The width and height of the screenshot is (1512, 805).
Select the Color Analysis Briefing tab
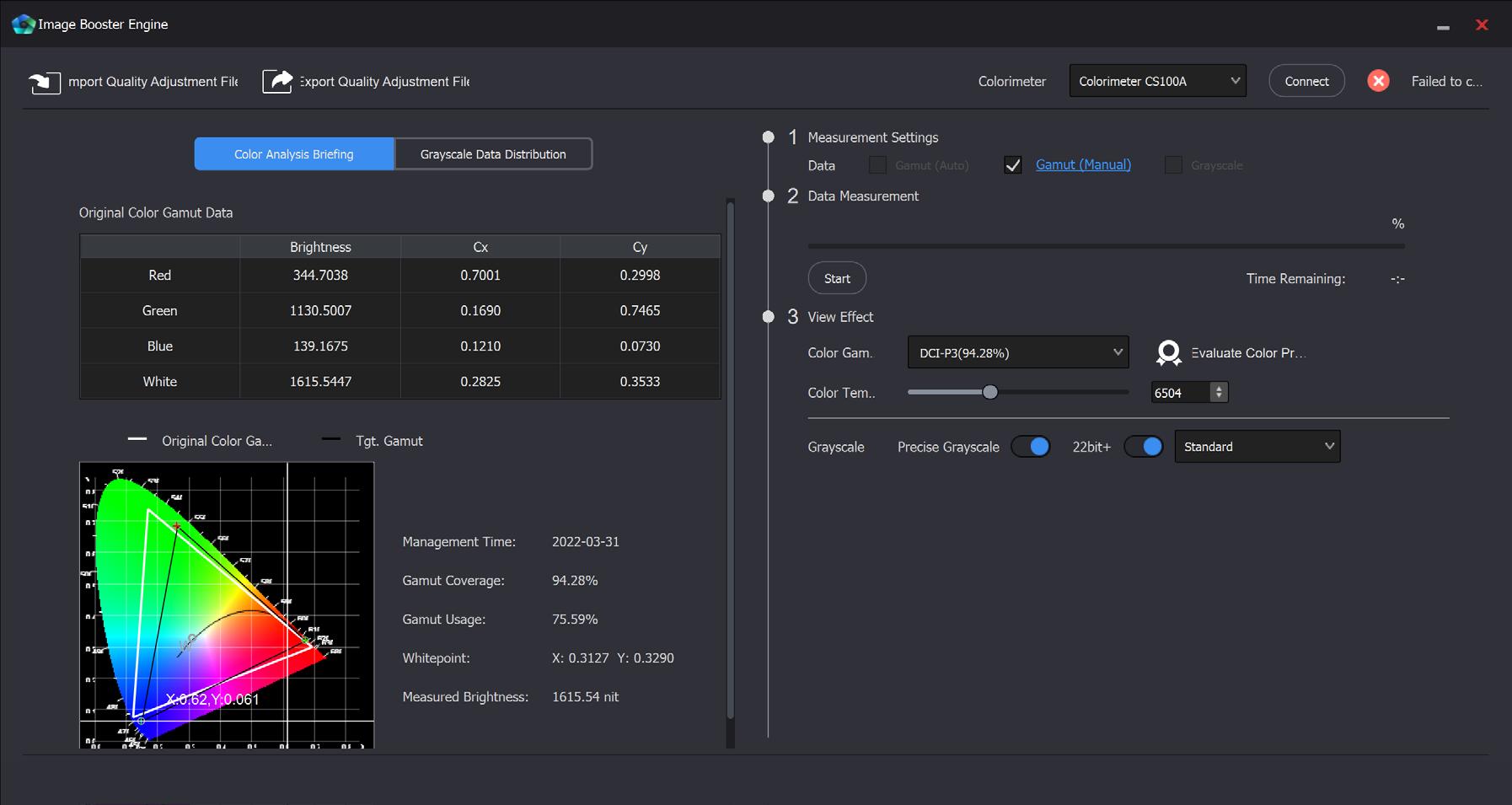tap(294, 154)
